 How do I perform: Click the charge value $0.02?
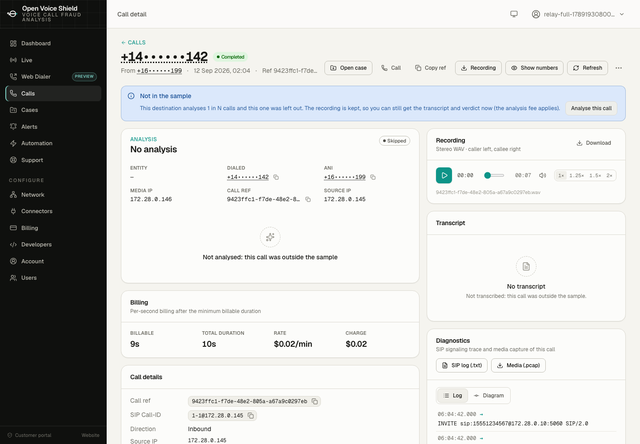[x=356, y=344]
